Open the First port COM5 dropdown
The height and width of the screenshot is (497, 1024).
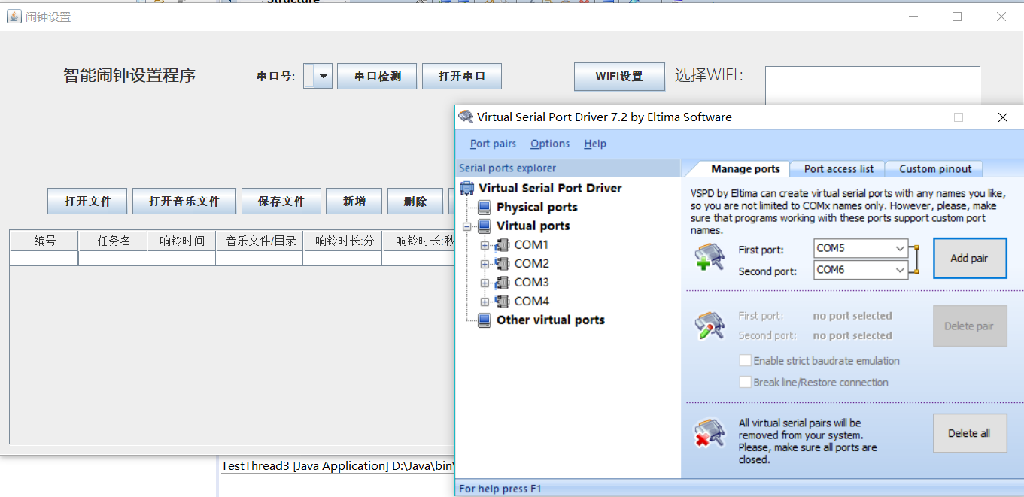[x=861, y=249]
